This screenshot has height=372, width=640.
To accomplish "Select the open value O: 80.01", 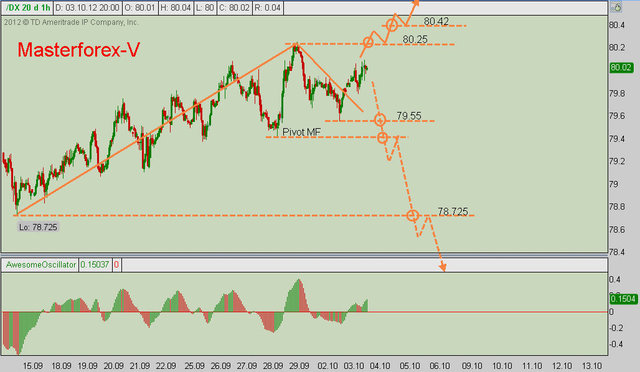I will tap(140, 8).
